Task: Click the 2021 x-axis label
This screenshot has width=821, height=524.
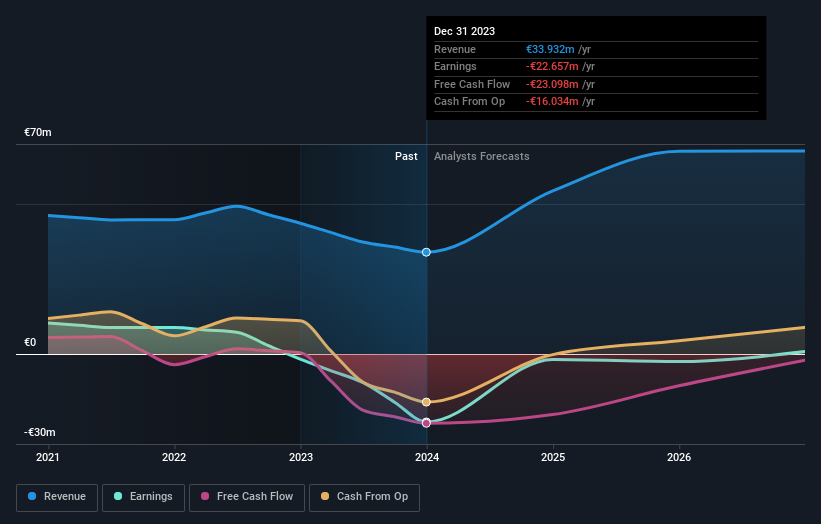Action: coord(48,458)
